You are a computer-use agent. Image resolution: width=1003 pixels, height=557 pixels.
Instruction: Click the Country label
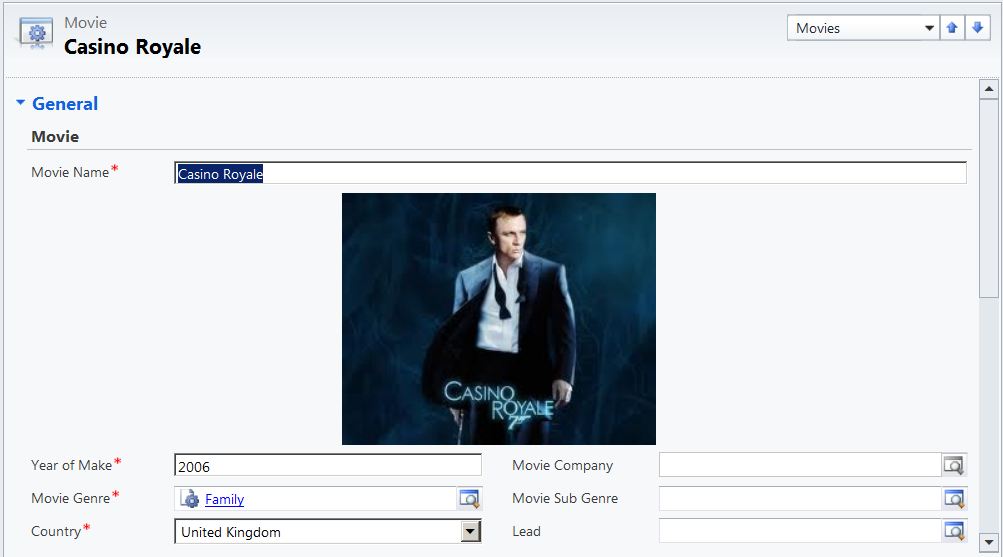point(56,531)
